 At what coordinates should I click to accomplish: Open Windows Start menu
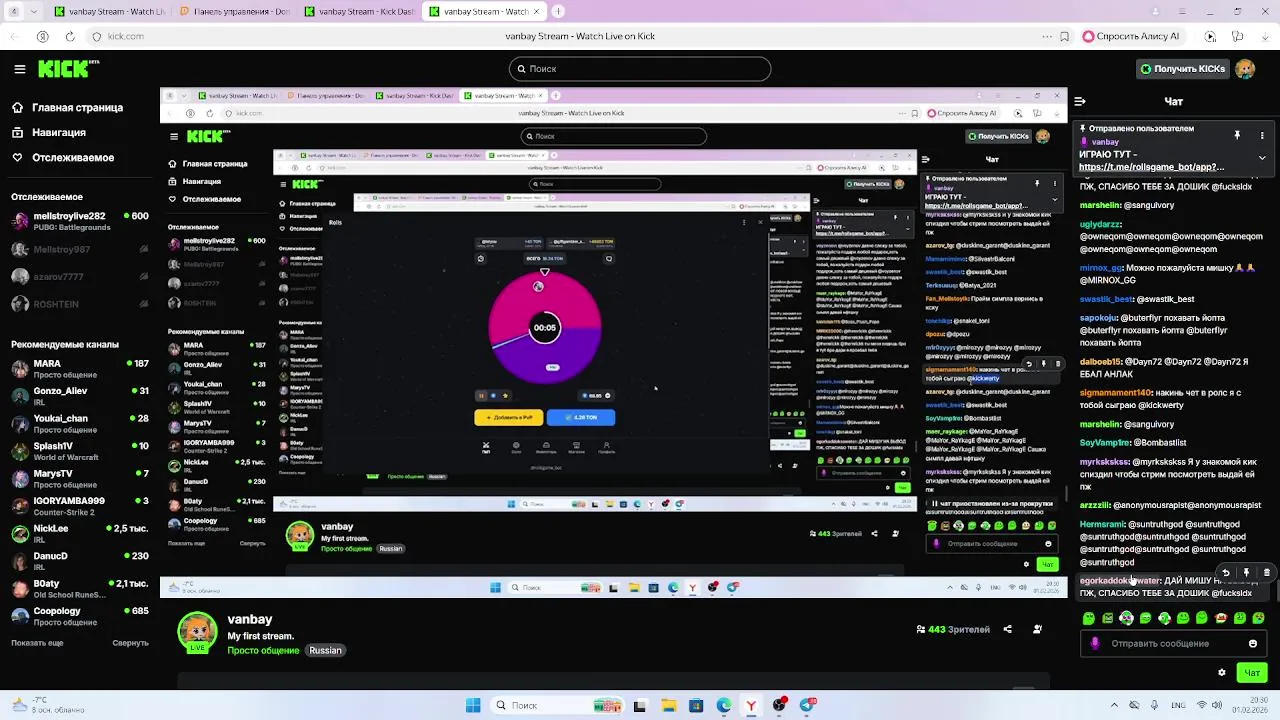473,705
